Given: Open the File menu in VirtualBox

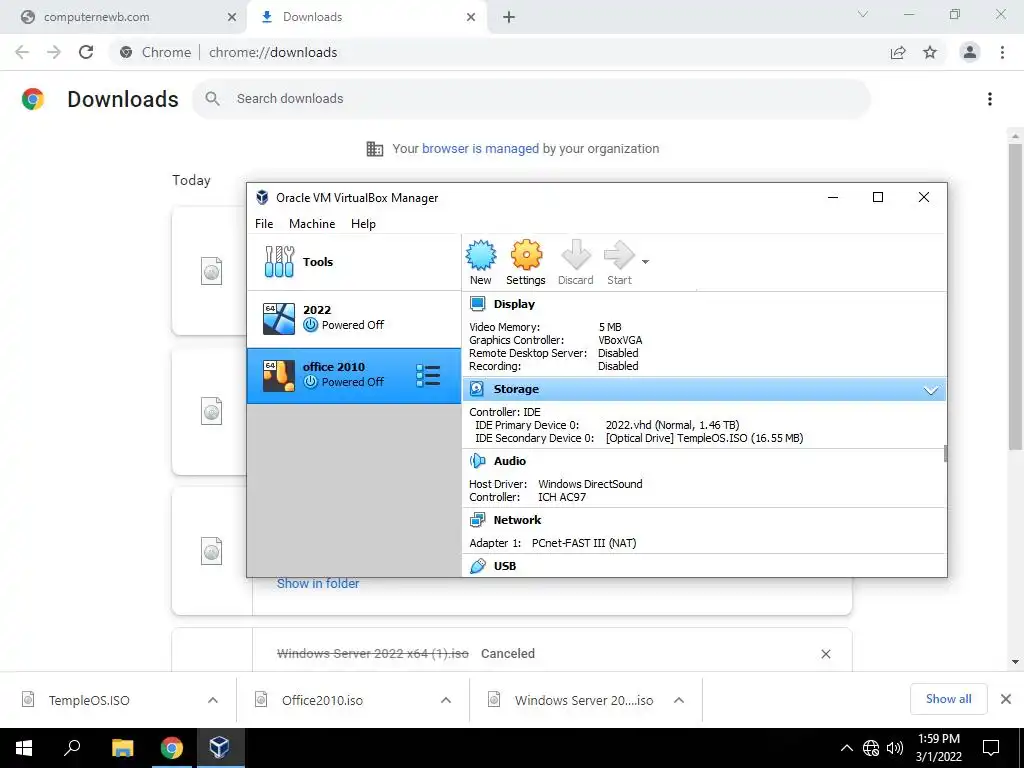Looking at the screenshot, I should [x=264, y=223].
